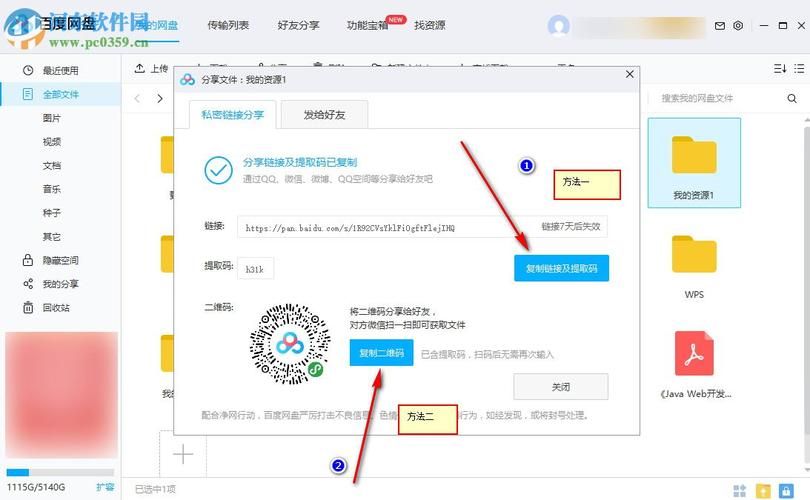Select the 我的资源1 folder
The image size is (810, 500).
click(694, 163)
